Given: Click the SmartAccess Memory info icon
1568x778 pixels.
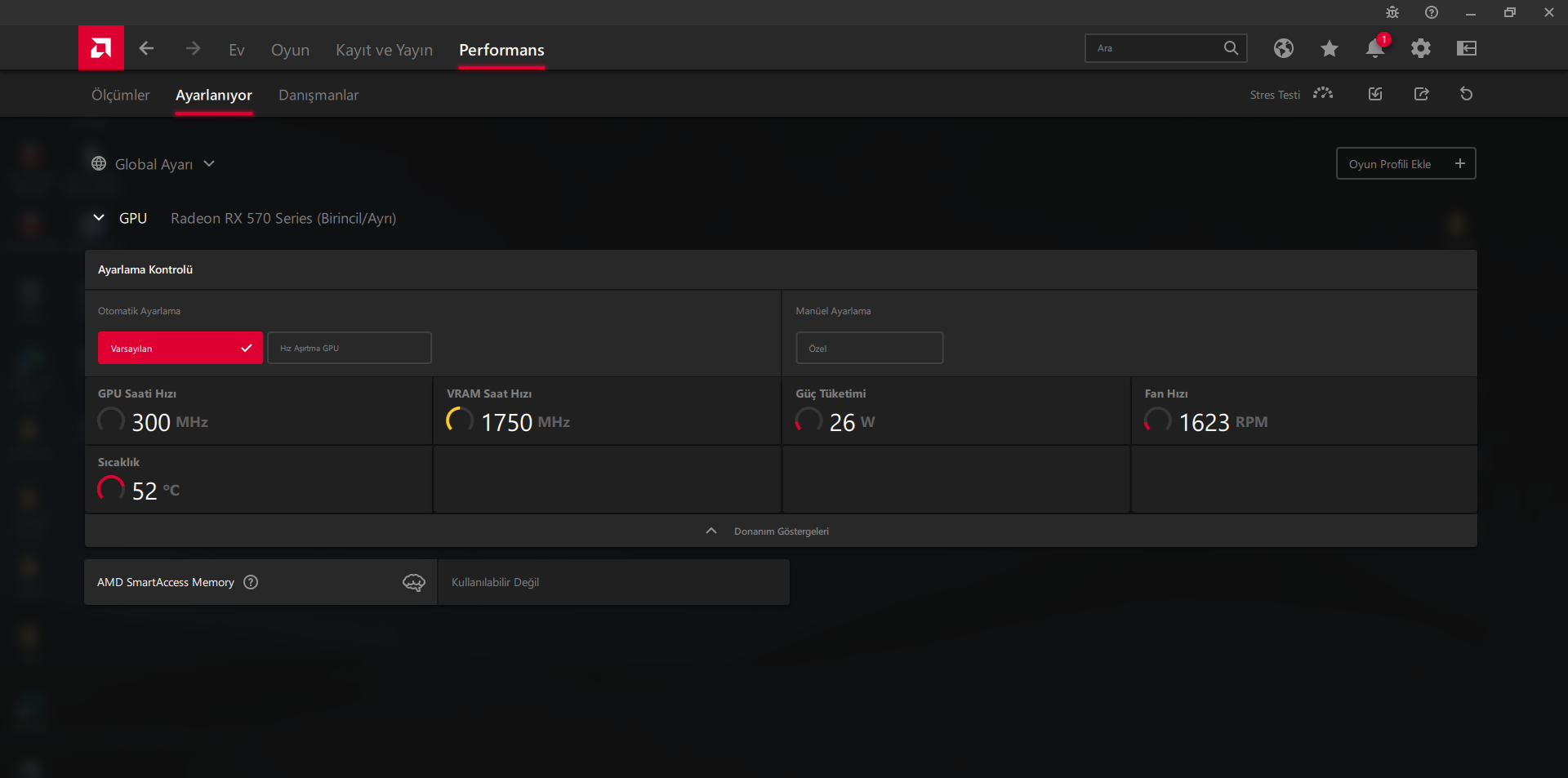Looking at the screenshot, I should coord(252,582).
